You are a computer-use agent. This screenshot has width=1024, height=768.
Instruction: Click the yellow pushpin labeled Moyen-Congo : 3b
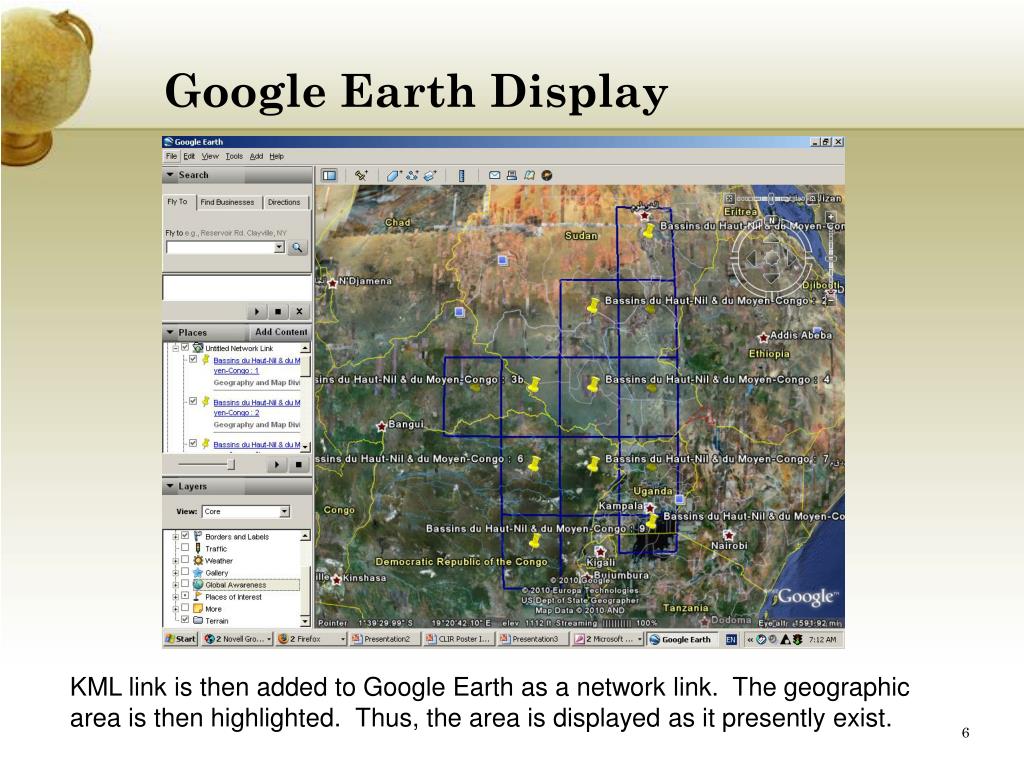point(535,384)
